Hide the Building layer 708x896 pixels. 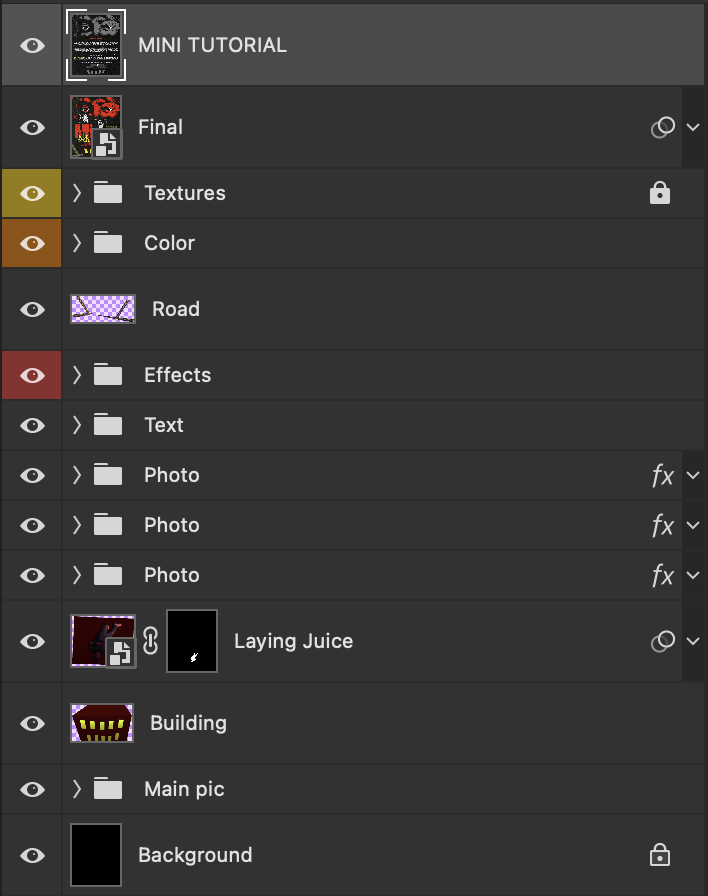point(33,723)
